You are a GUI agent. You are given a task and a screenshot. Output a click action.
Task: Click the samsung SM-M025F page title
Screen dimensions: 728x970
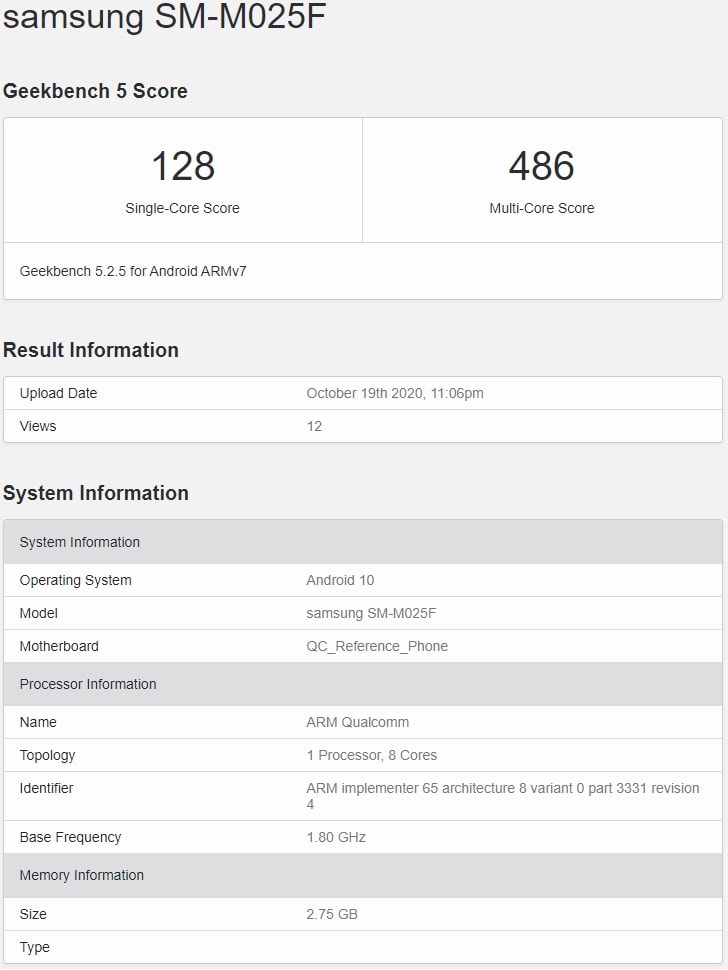click(x=165, y=15)
